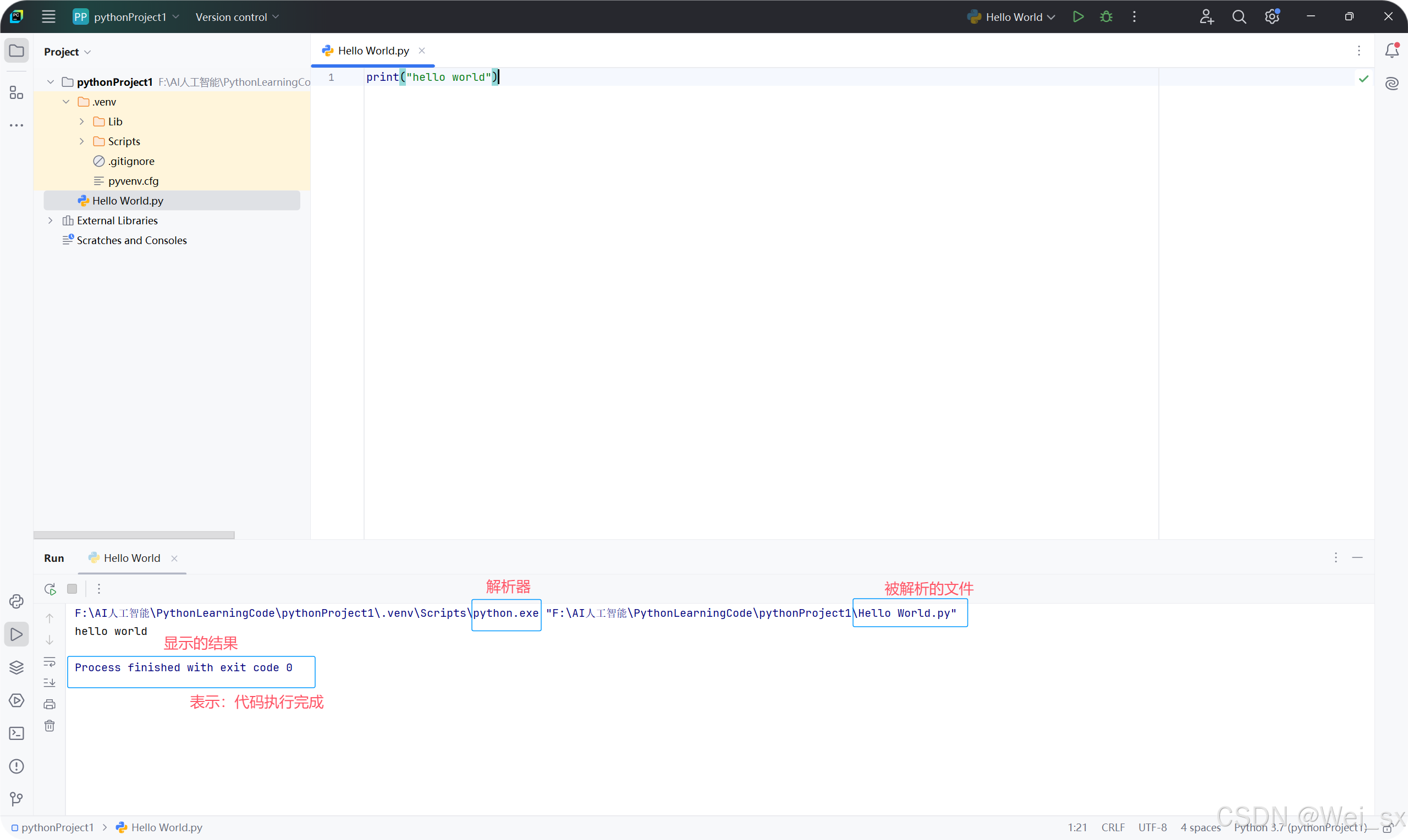Toggle the Project tool window visibility
Image resolution: width=1408 pixels, height=840 pixels.
coord(16,51)
